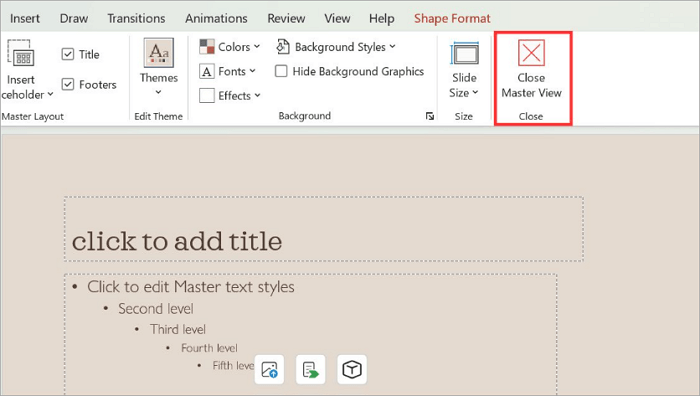The image size is (700, 396).
Task: Uncheck the Footers checkbox
Action: tap(68, 84)
